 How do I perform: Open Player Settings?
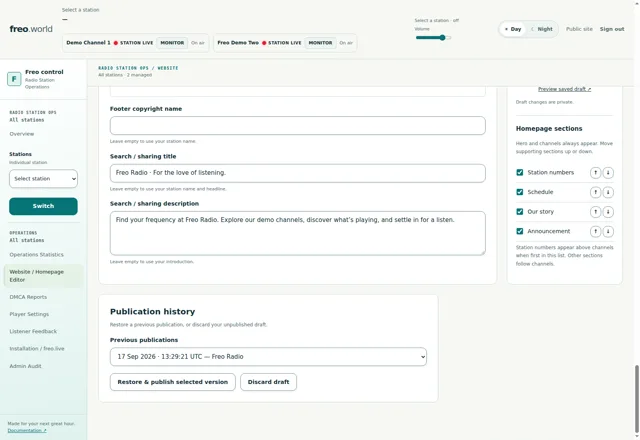(x=29, y=314)
